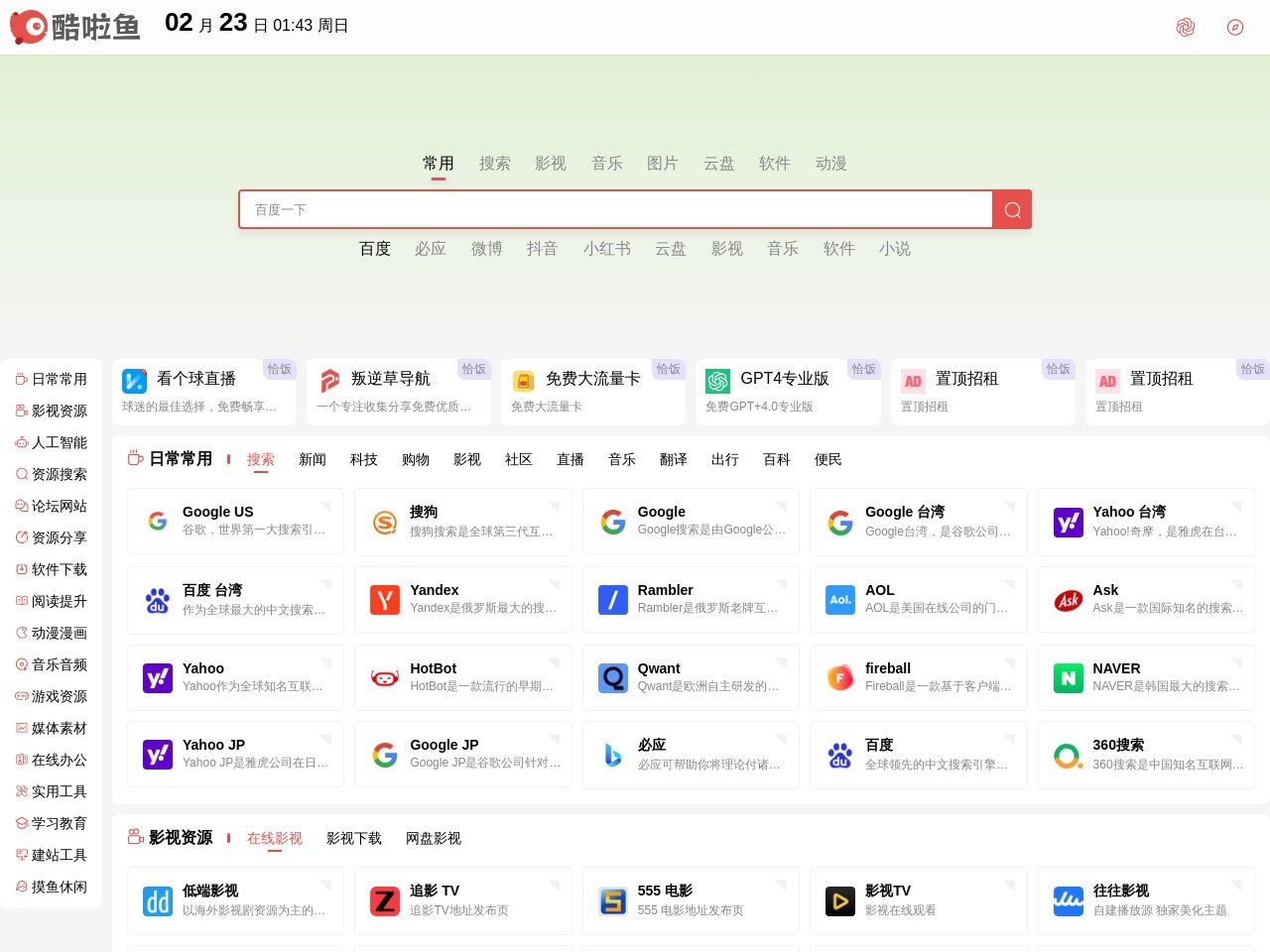This screenshot has height=952, width=1270.
Task: Open the 百度 search engine card
Action: point(919,755)
